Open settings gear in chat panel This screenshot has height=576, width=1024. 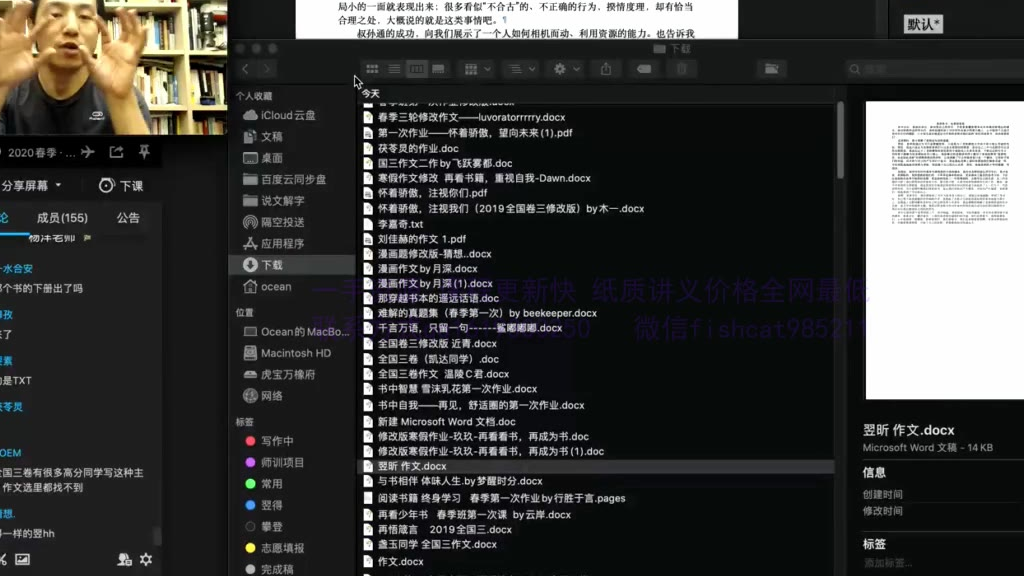146,559
